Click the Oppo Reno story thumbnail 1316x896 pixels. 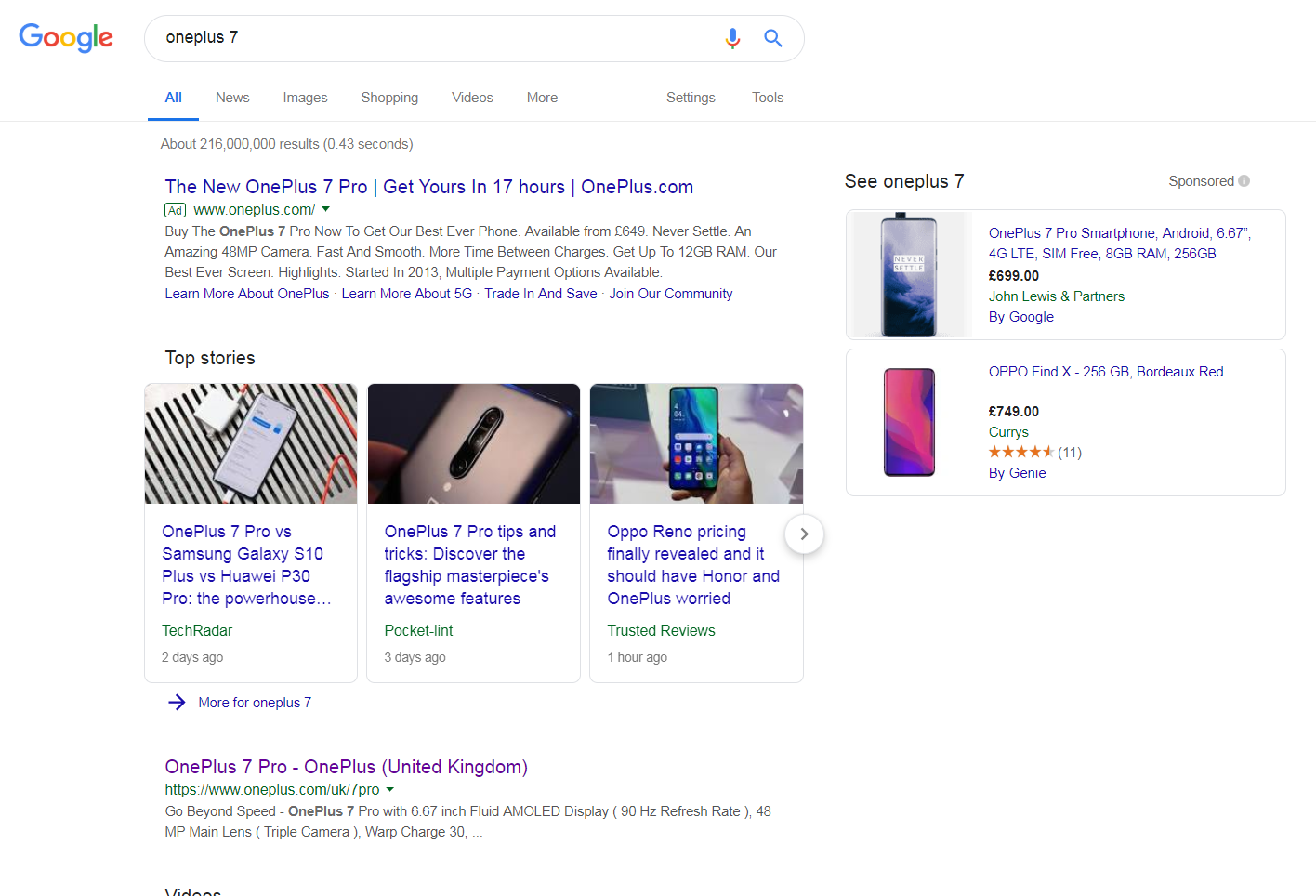(697, 443)
